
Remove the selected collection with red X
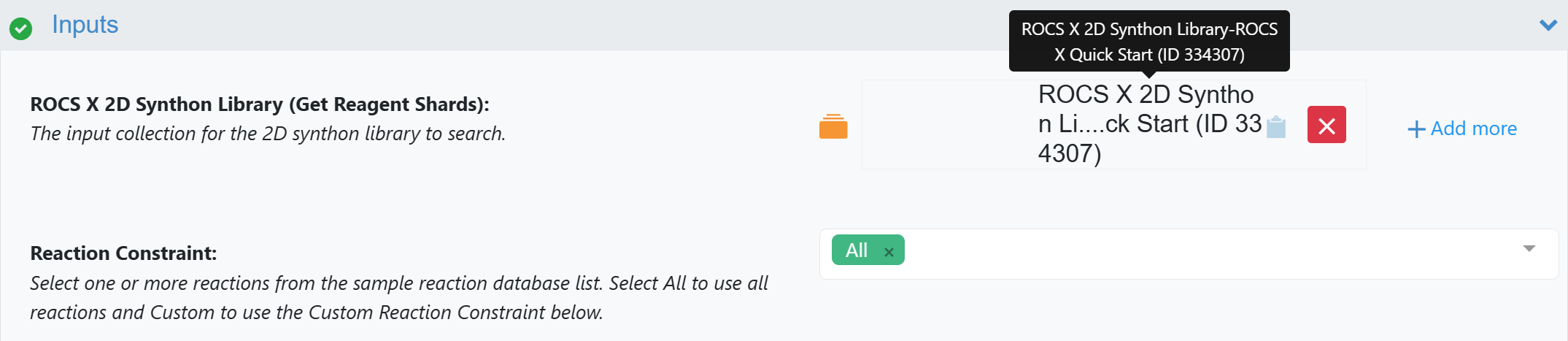pyautogui.click(x=1326, y=125)
